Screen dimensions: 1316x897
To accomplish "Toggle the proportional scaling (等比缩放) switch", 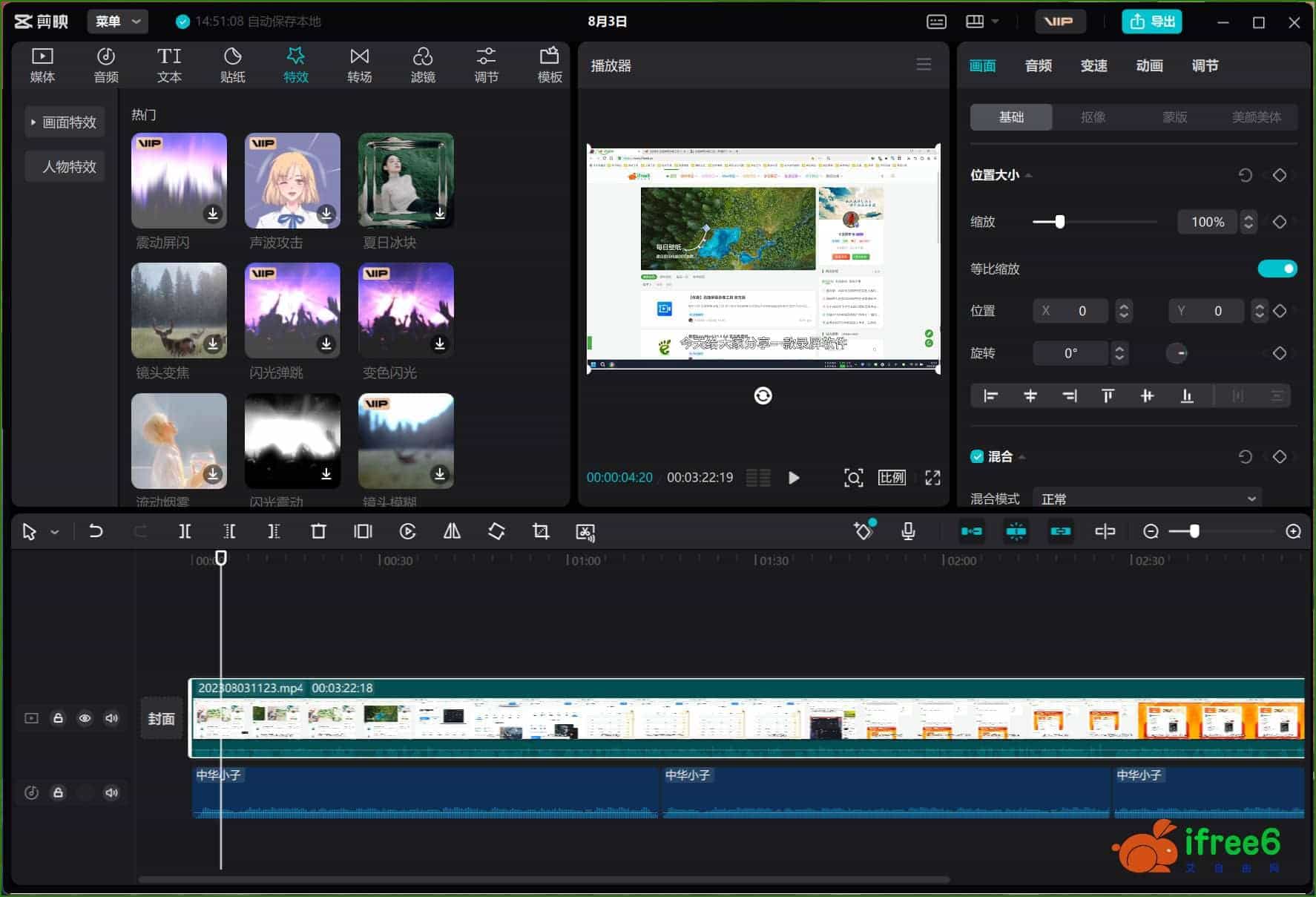I will click(x=1277, y=269).
